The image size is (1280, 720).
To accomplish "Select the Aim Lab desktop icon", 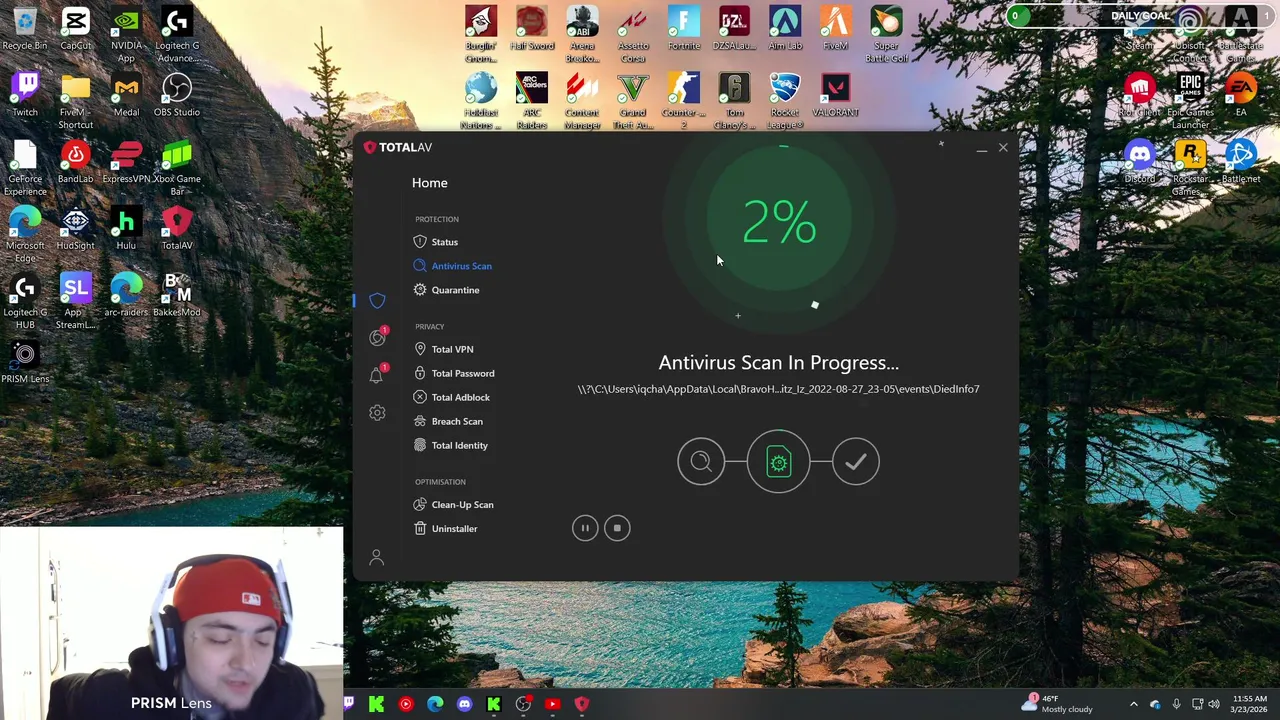I will click(x=785, y=29).
